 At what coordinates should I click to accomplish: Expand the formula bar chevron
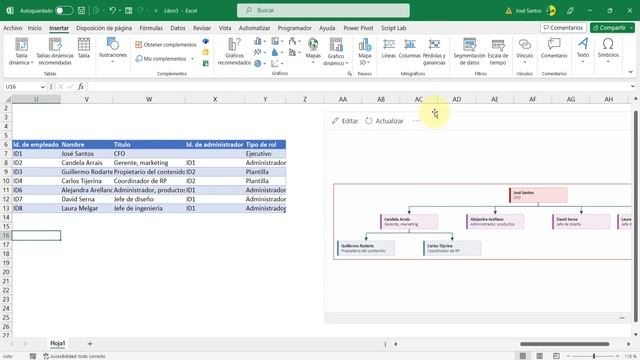632,87
